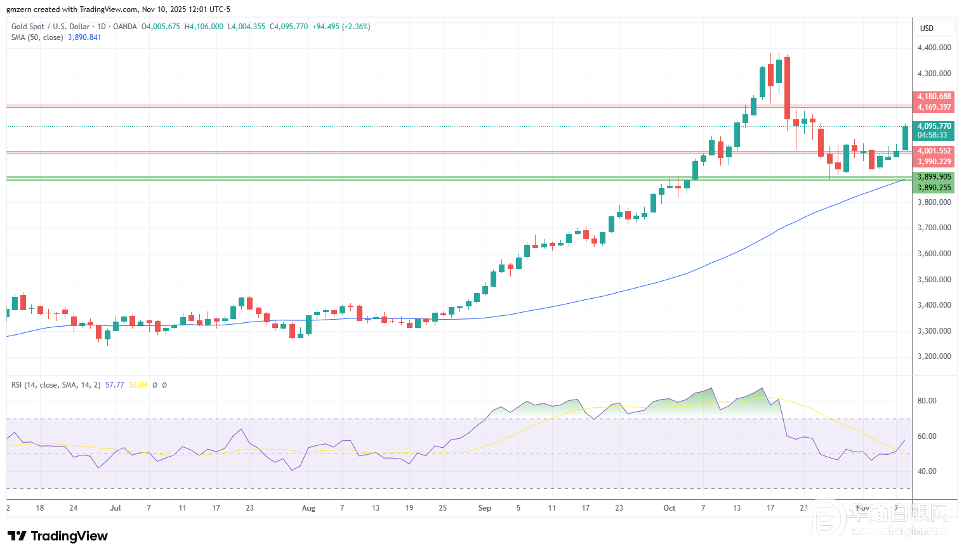Select the 4,400.000 label on price scale

coord(932,47)
